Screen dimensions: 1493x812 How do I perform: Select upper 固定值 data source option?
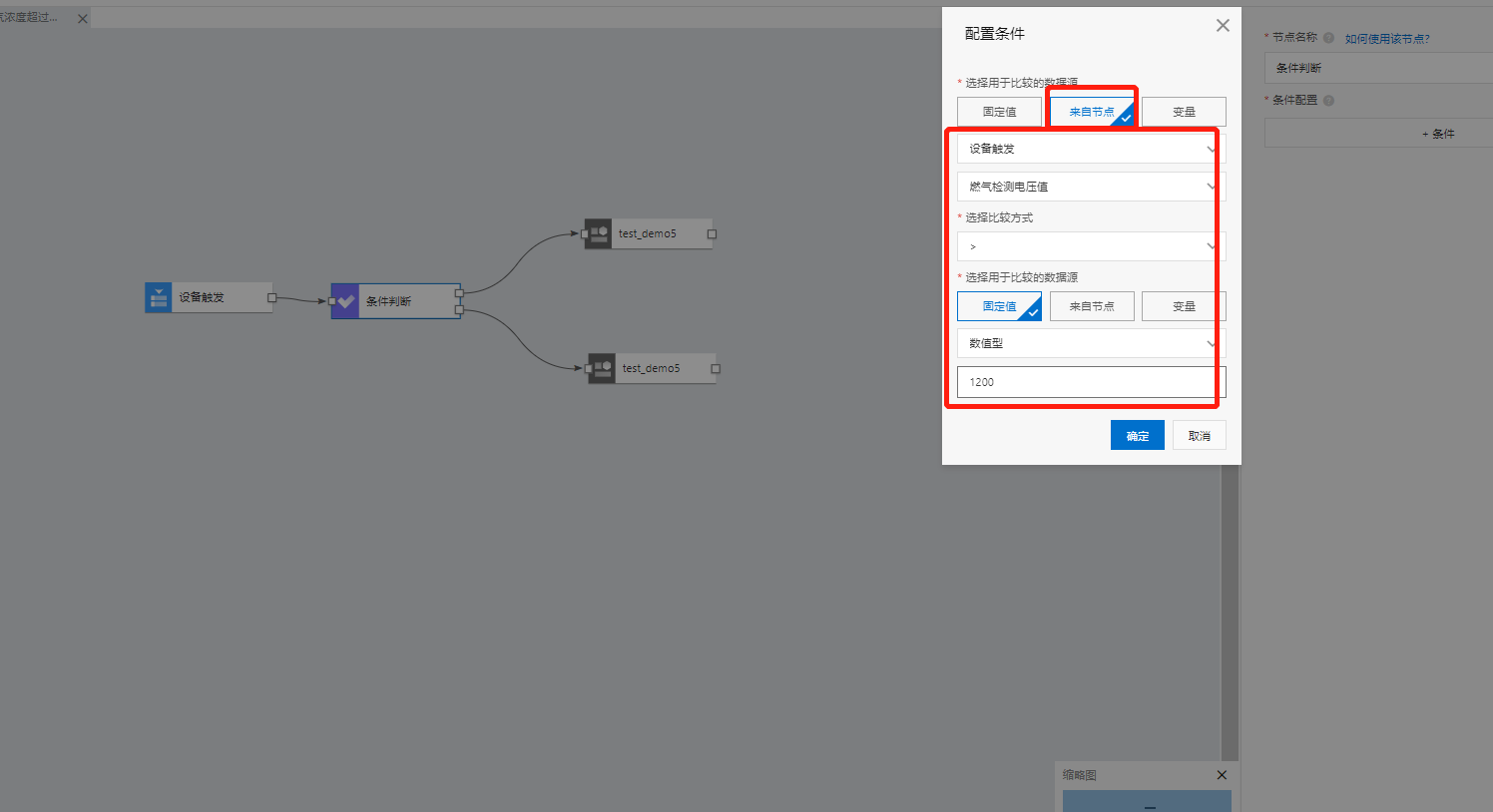999,112
